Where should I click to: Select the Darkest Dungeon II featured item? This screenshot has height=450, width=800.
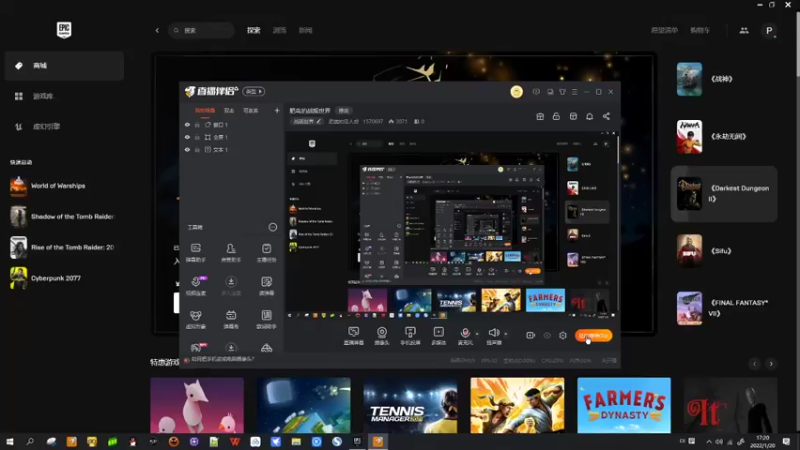point(723,193)
